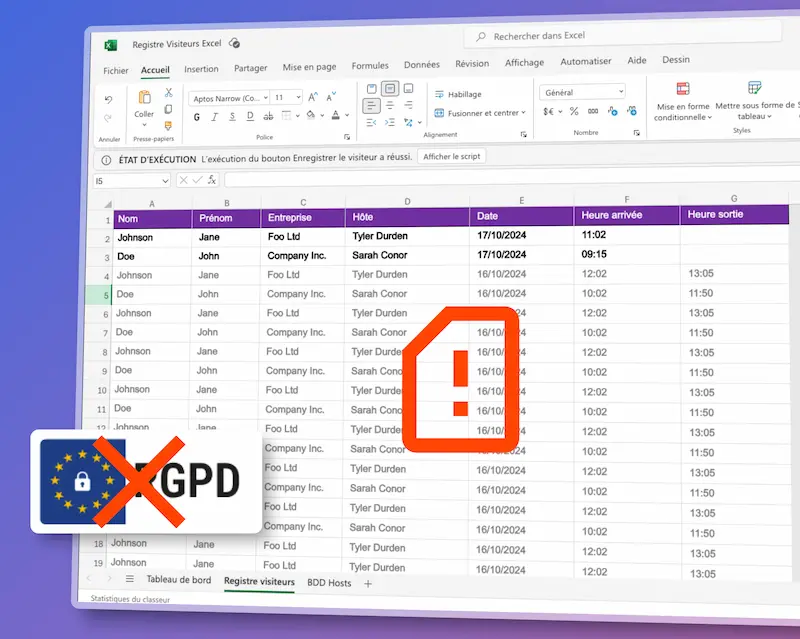Switch to the Mise en page tab
Screen dimensions: 800x639
pos(309,67)
